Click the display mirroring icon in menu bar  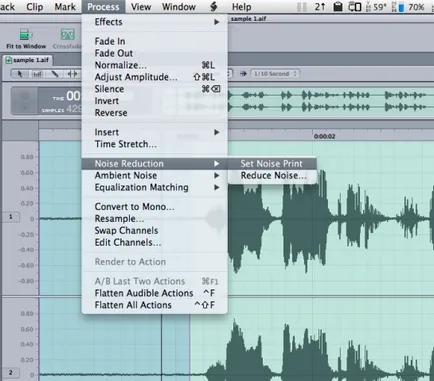point(355,7)
